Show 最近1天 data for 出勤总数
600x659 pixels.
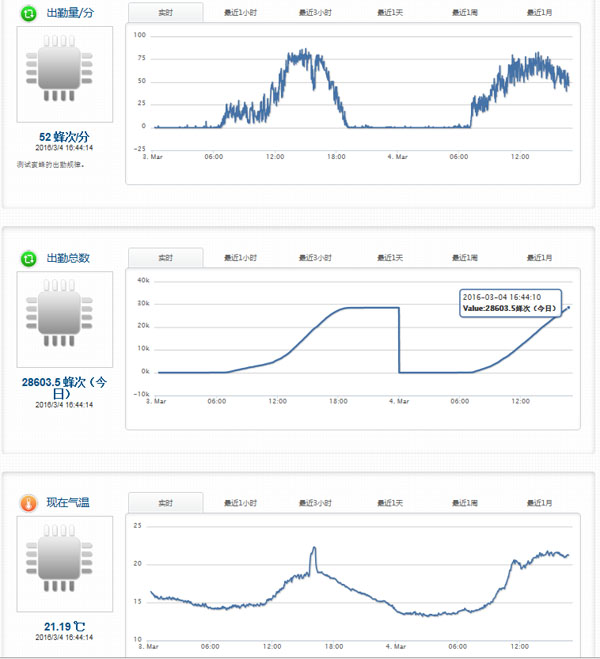[x=390, y=258]
